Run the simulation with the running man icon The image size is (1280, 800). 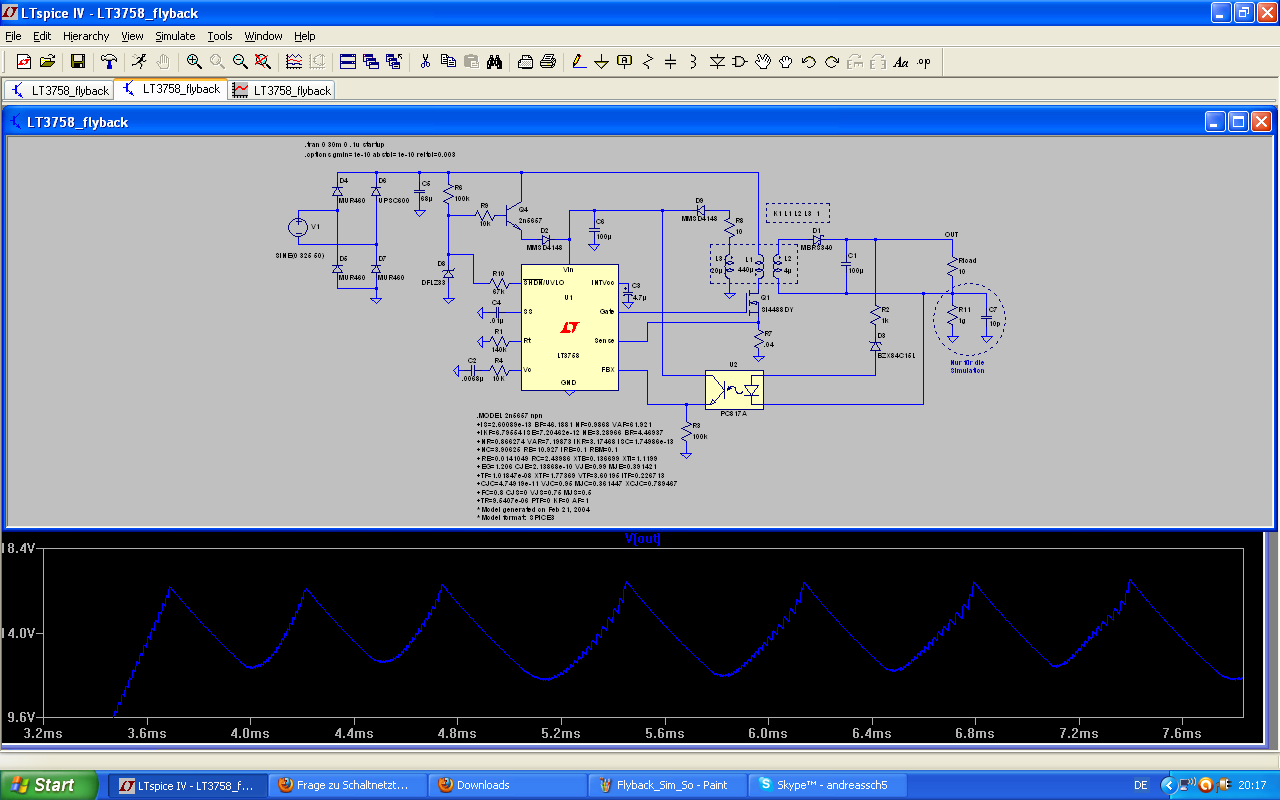[139, 62]
